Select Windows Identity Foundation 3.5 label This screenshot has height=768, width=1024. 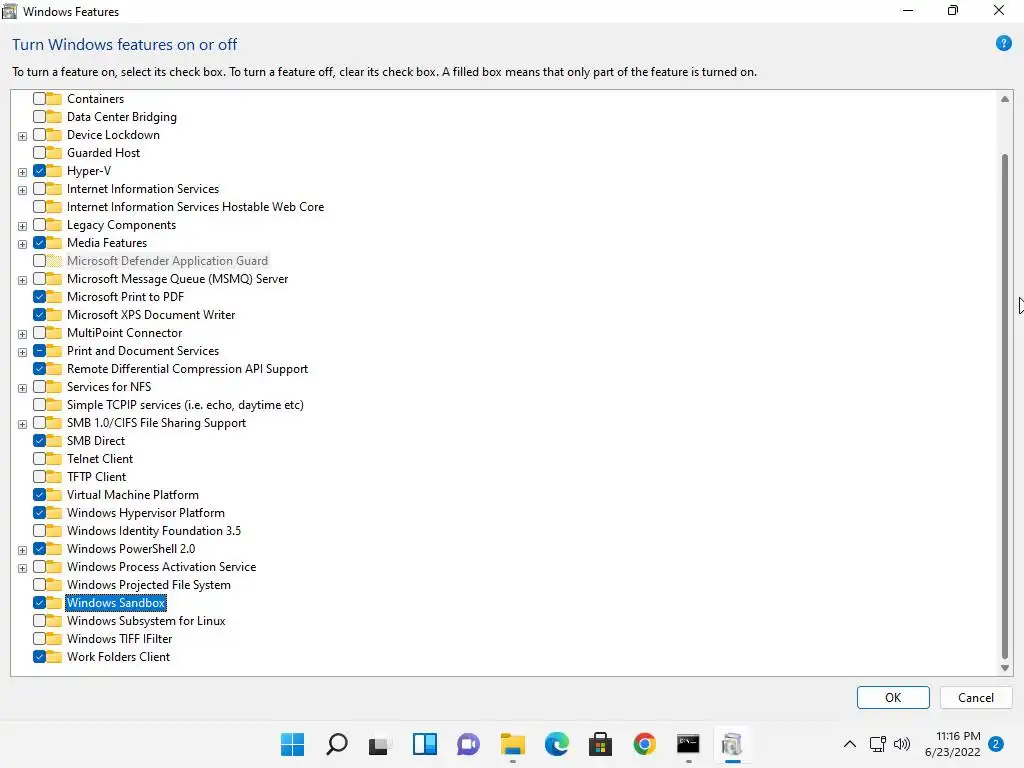(x=153, y=531)
